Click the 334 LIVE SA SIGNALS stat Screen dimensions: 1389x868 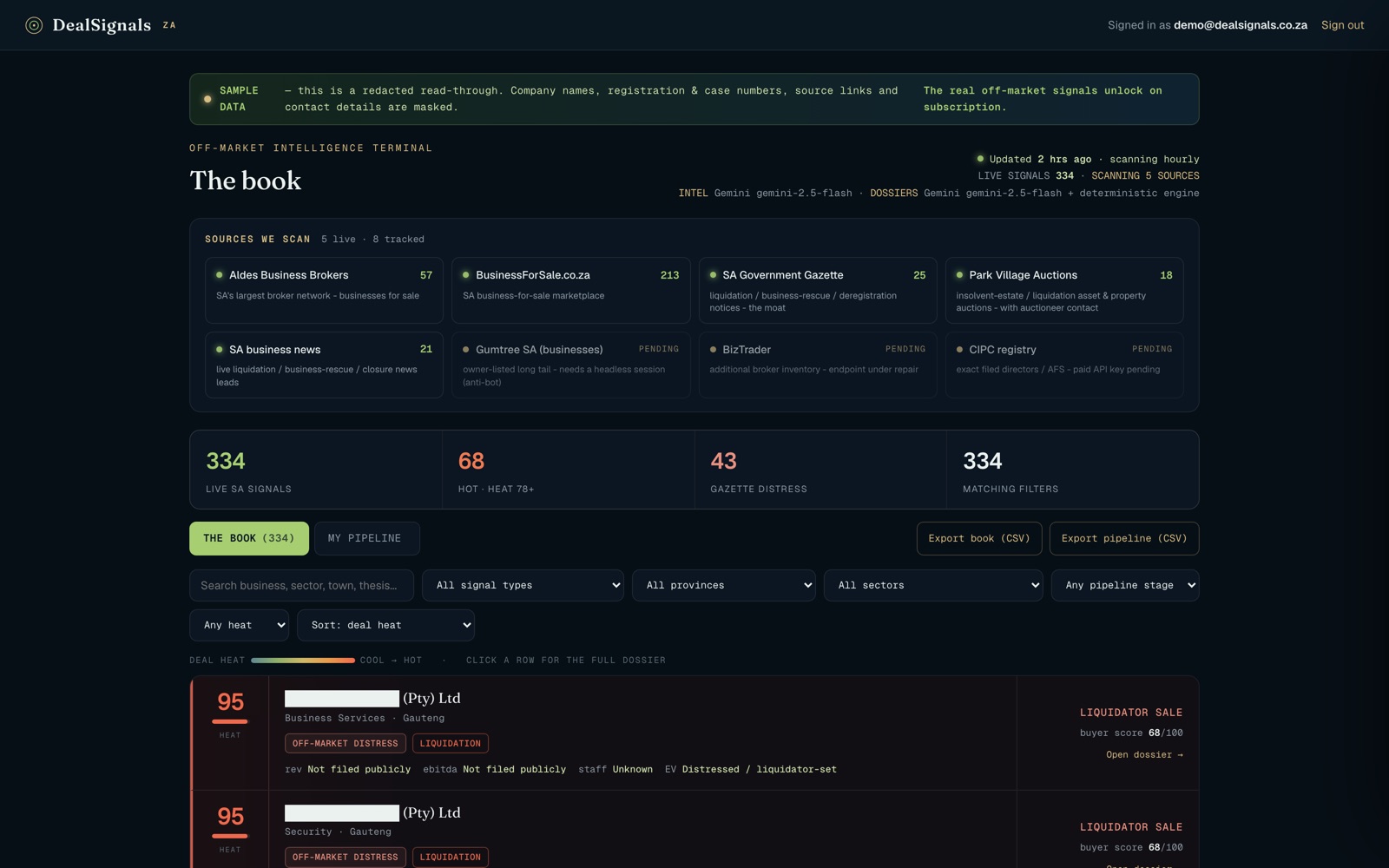[316, 470]
